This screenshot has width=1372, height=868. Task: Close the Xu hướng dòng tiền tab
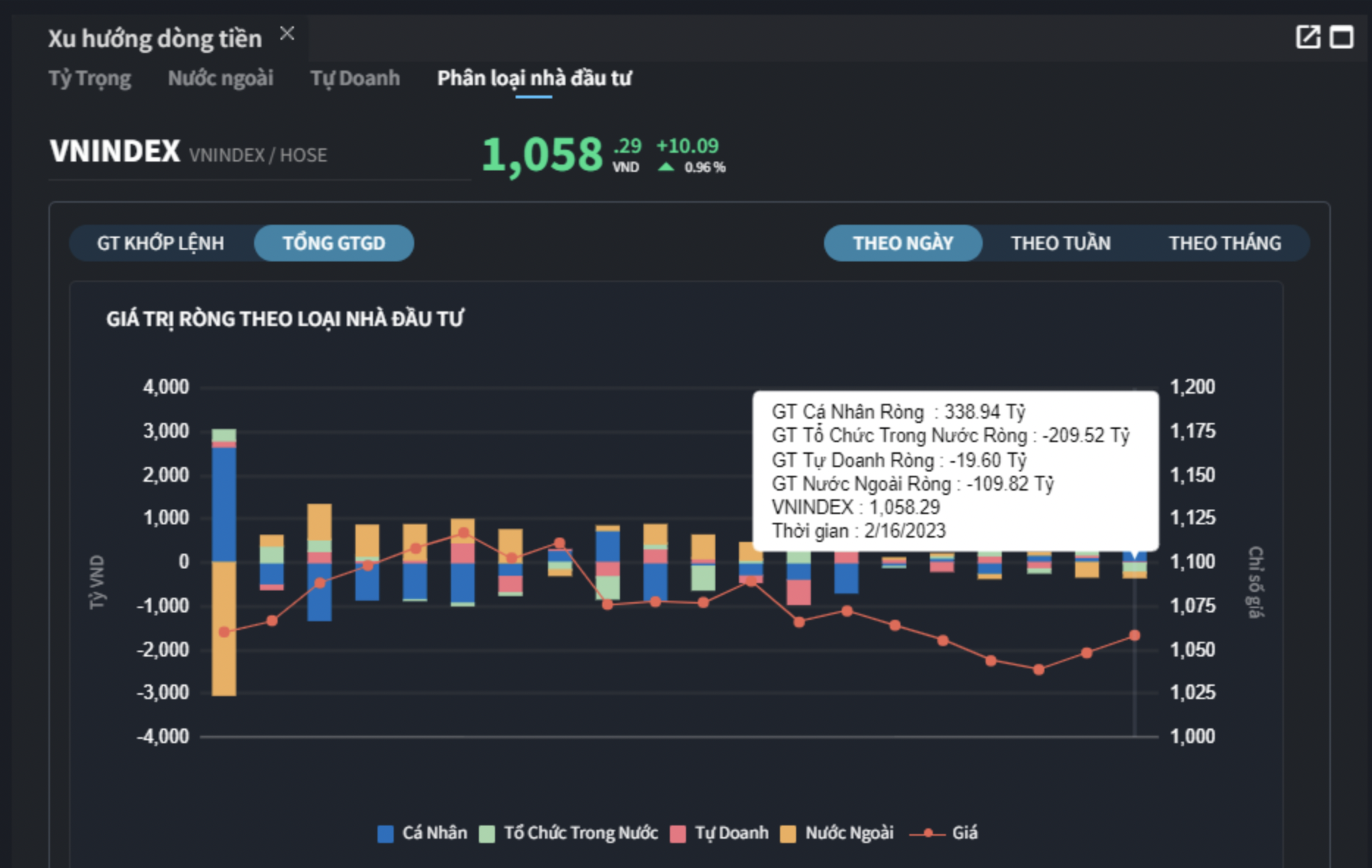click(x=287, y=34)
